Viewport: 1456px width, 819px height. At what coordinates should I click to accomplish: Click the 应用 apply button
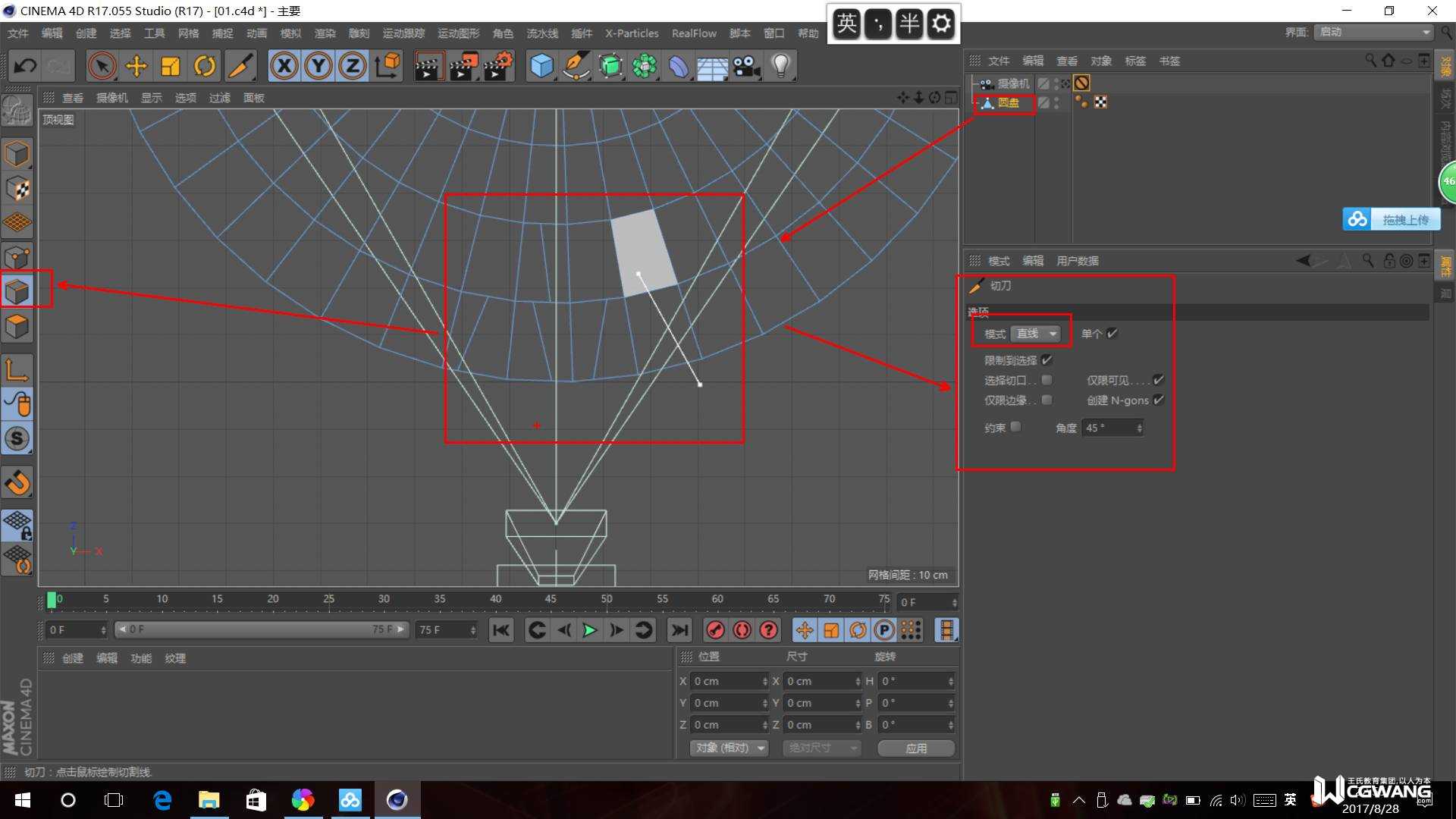click(x=915, y=748)
